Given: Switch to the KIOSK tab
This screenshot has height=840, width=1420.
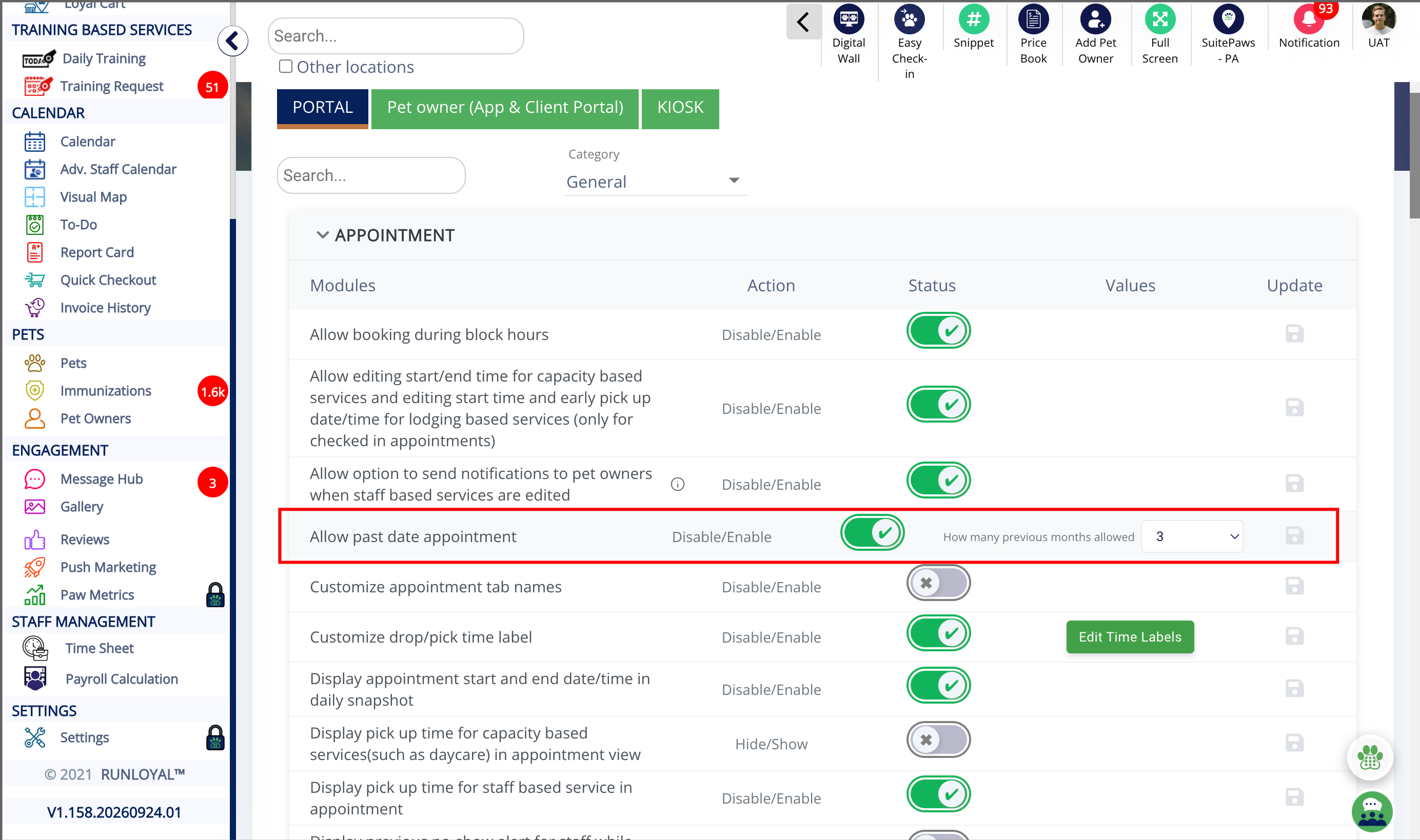Looking at the screenshot, I should [x=680, y=108].
